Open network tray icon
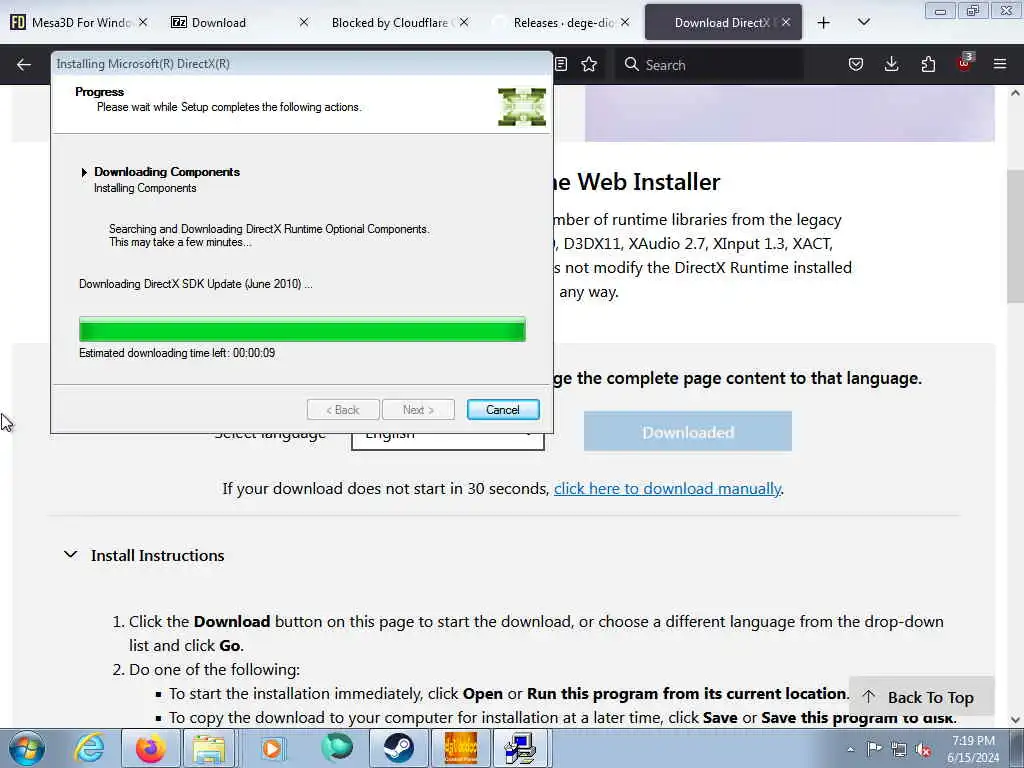This screenshot has height=768, width=1024. tap(899, 749)
